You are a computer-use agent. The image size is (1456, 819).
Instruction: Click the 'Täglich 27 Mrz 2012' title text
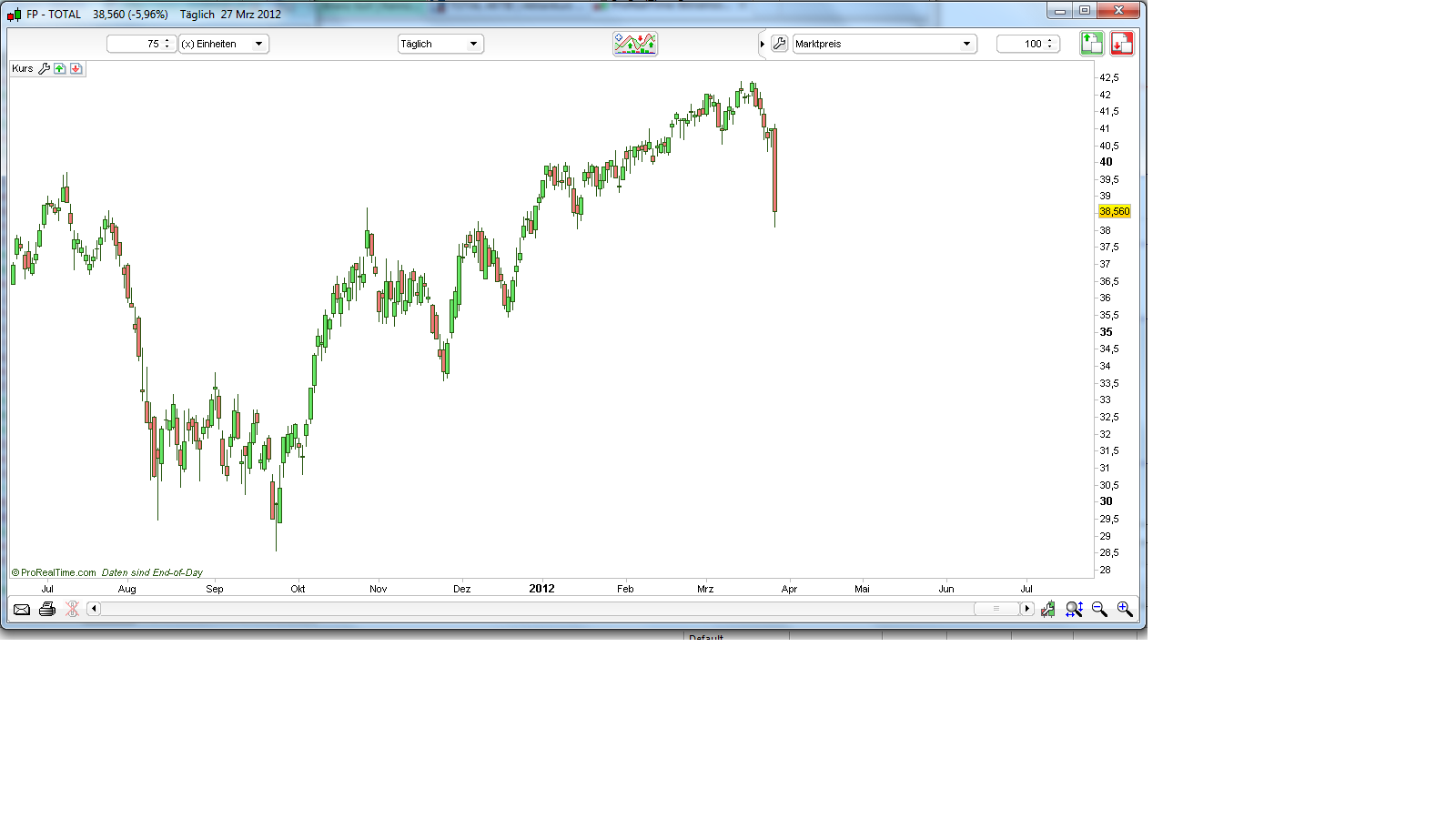coord(230,15)
